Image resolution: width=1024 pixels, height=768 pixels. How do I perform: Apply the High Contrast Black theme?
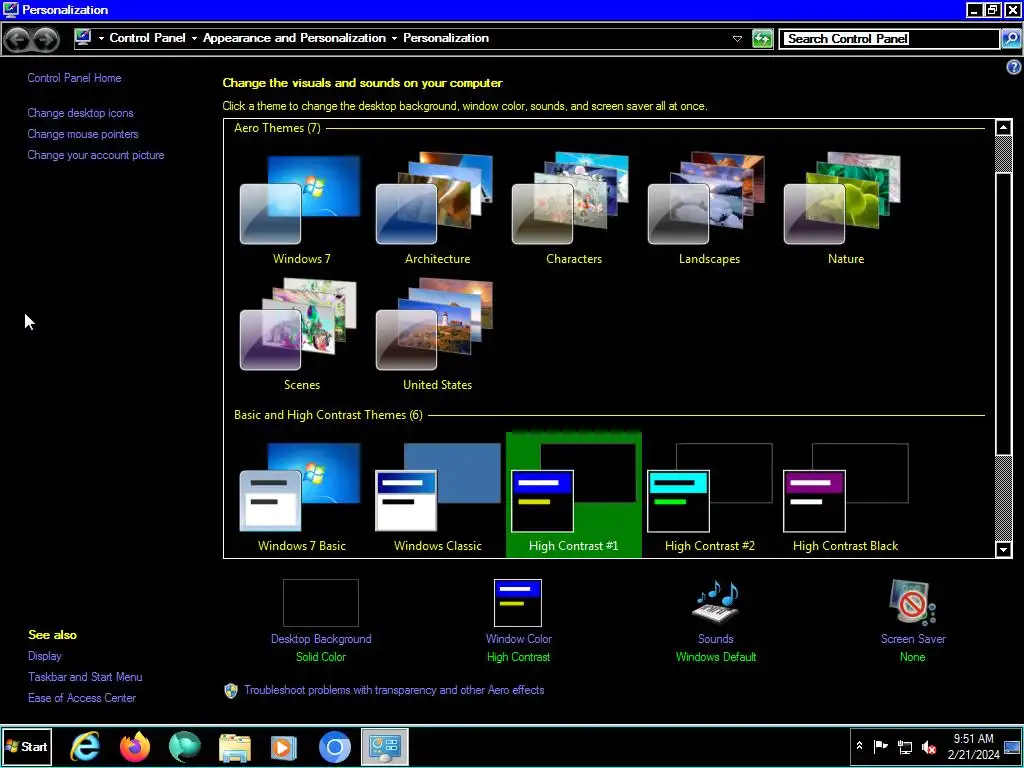pos(846,495)
